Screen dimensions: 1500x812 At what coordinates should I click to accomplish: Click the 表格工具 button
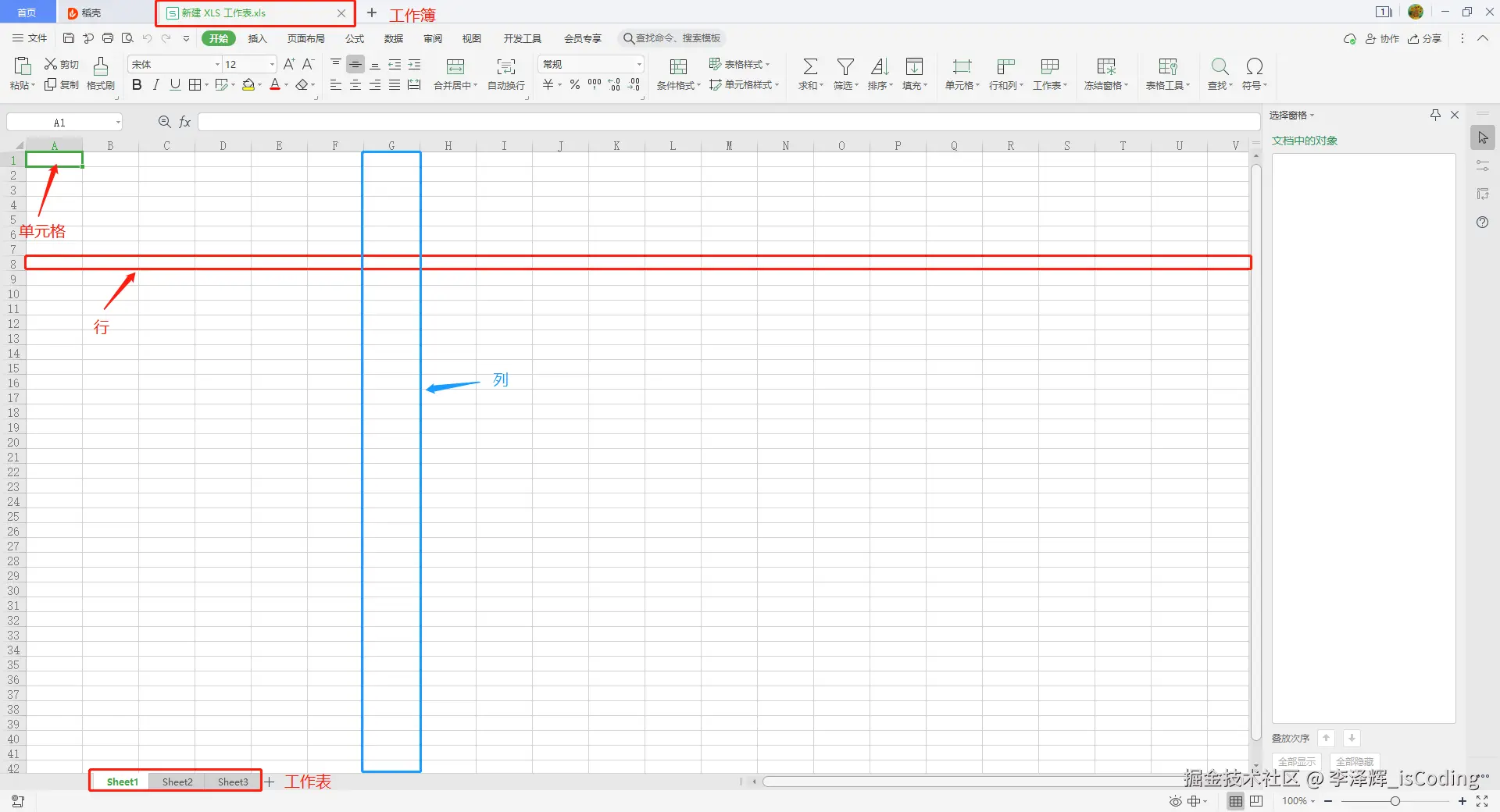[1168, 74]
